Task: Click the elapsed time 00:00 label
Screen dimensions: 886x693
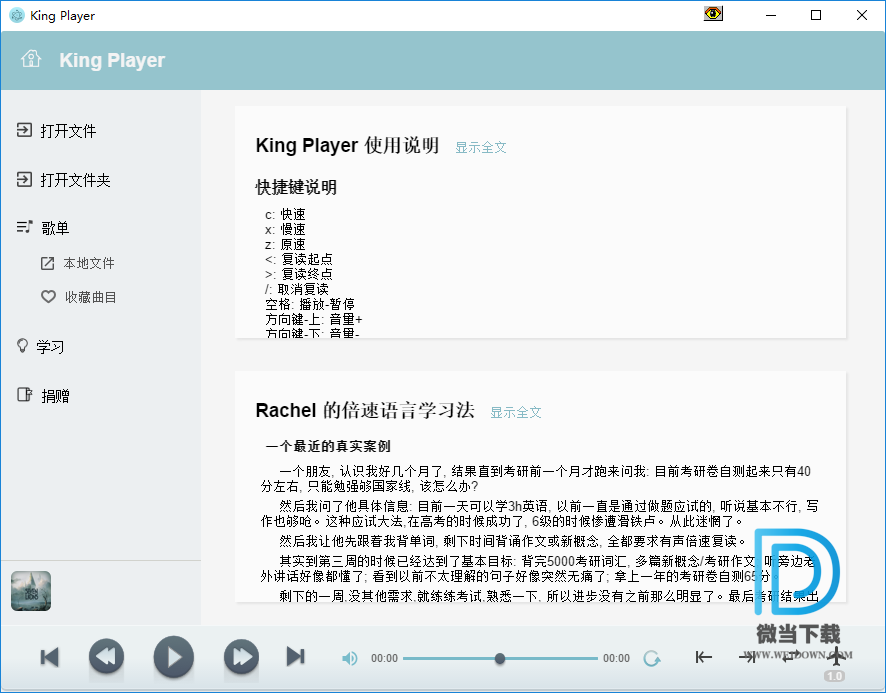Action: click(x=384, y=659)
